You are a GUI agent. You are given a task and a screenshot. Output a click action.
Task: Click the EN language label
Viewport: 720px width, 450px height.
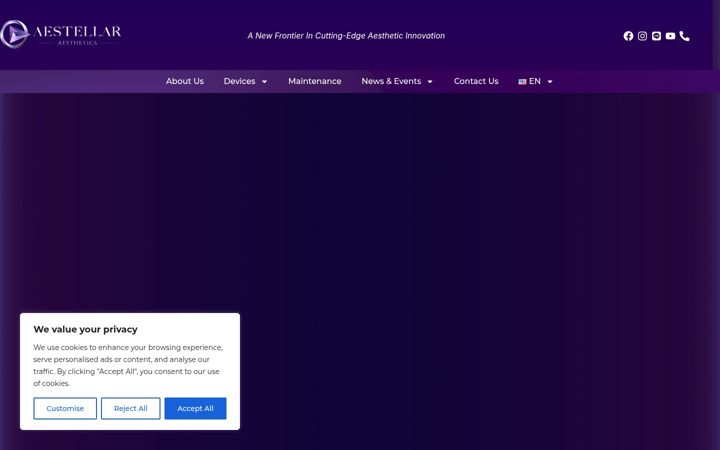click(x=534, y=81)
